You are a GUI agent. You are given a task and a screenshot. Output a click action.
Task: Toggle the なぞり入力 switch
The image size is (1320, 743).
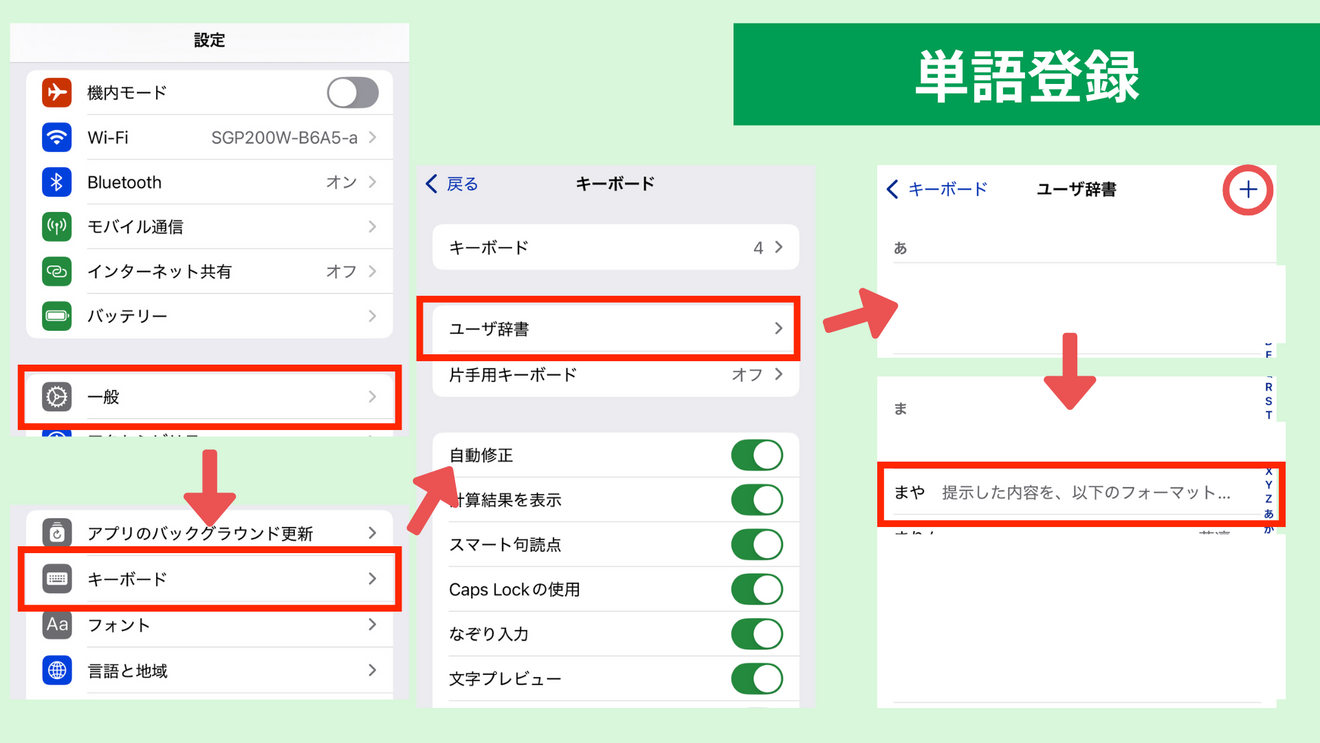[757, 634]
